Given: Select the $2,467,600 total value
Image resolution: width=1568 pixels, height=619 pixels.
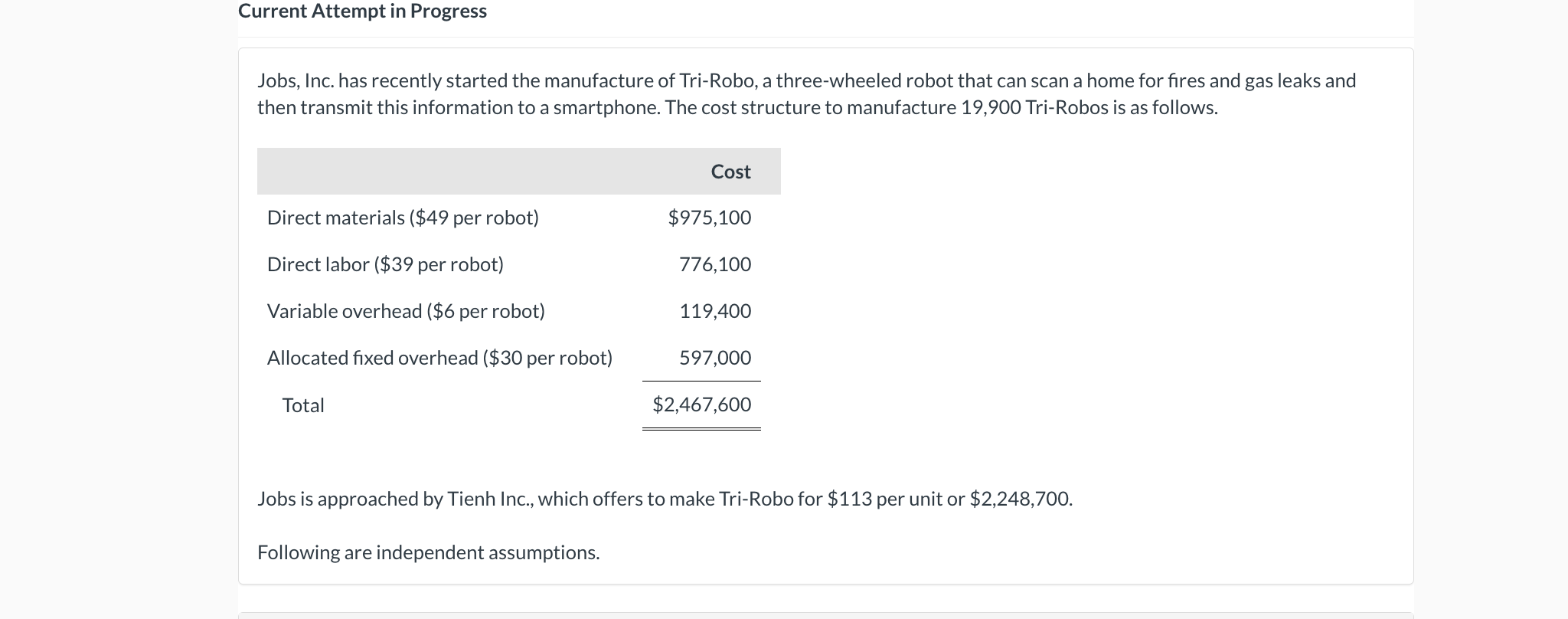Looking at the screenshot, I should pyautogui.click(x=701, y=404).
